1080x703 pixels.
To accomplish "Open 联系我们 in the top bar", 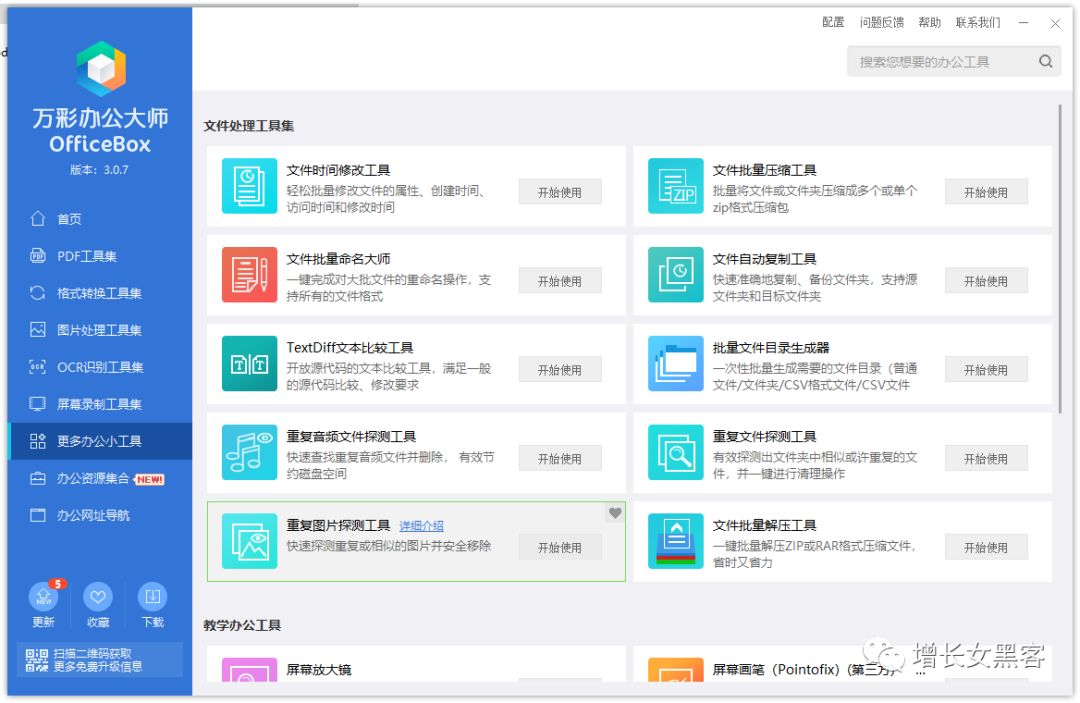I will [x=978, y=23].
